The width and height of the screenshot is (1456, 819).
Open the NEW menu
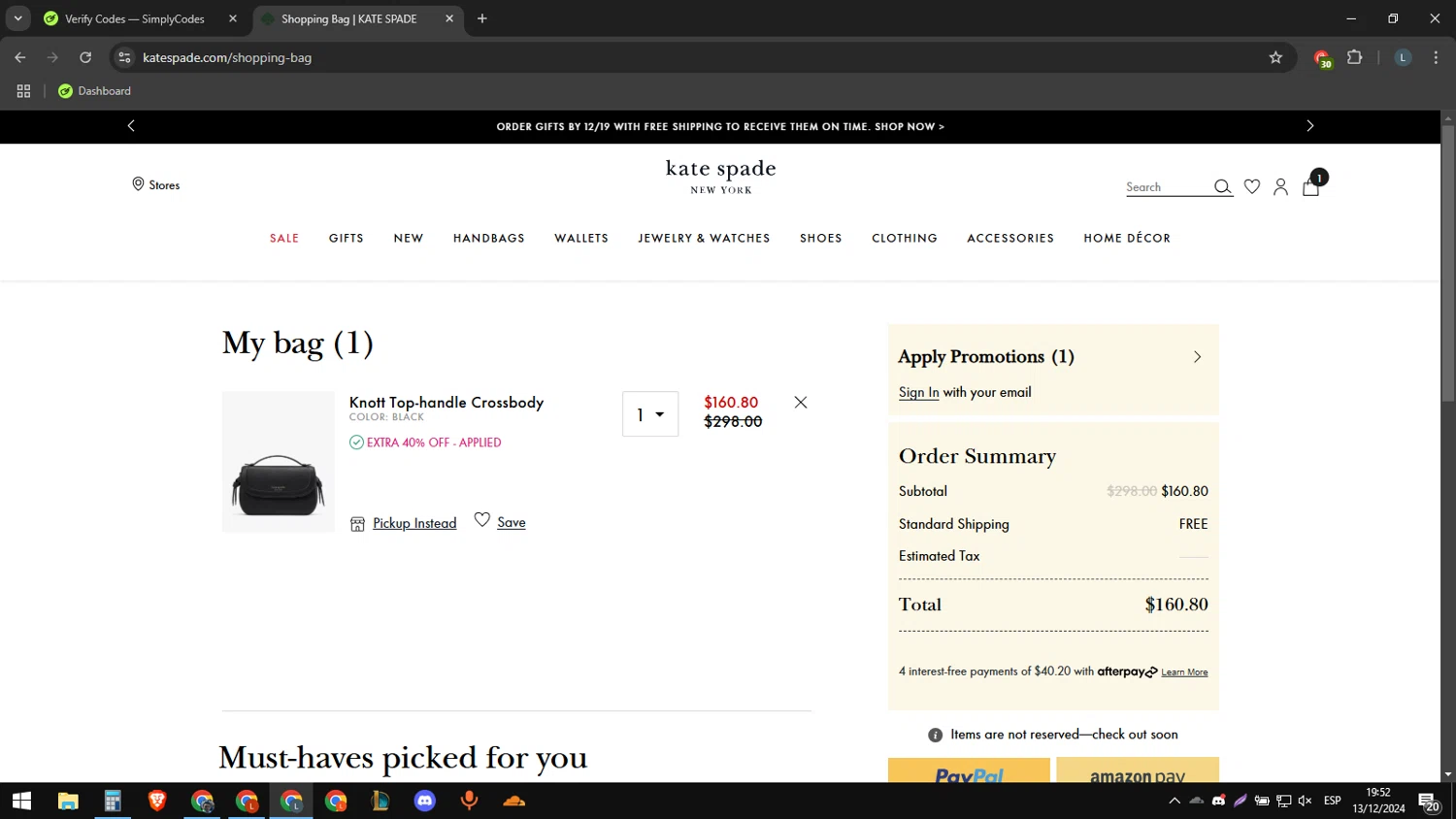(x=409, y=238)
